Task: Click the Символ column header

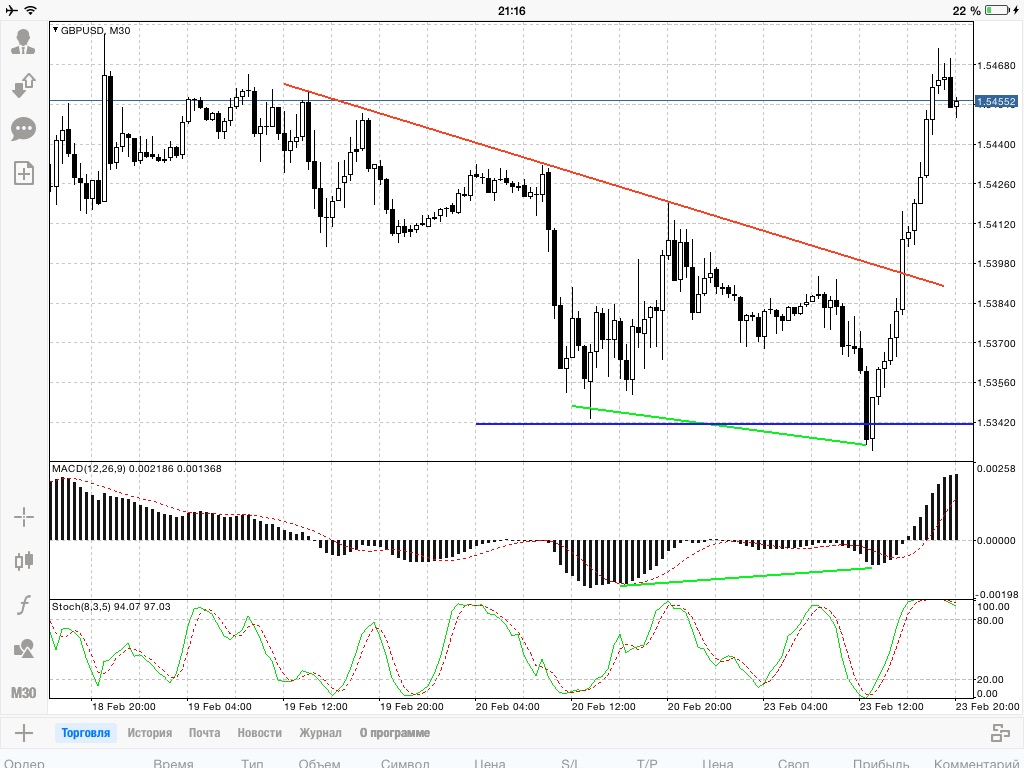Action: click(x=405, y=763)
